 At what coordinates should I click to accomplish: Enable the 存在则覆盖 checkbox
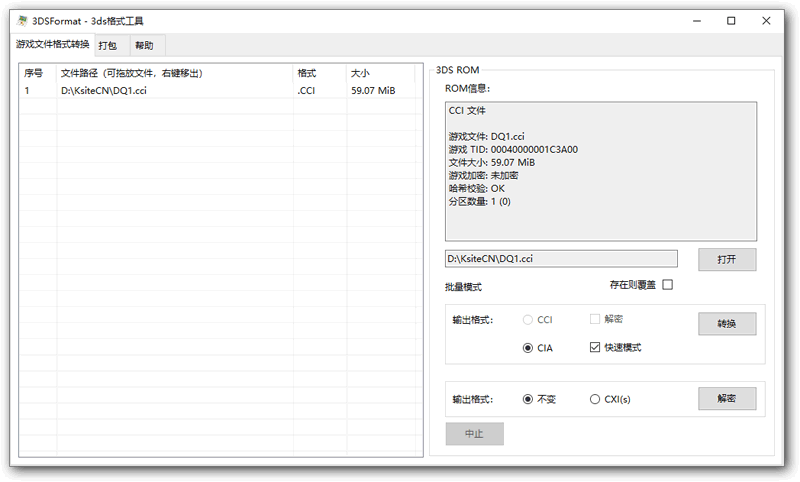(x=667, y=285)
